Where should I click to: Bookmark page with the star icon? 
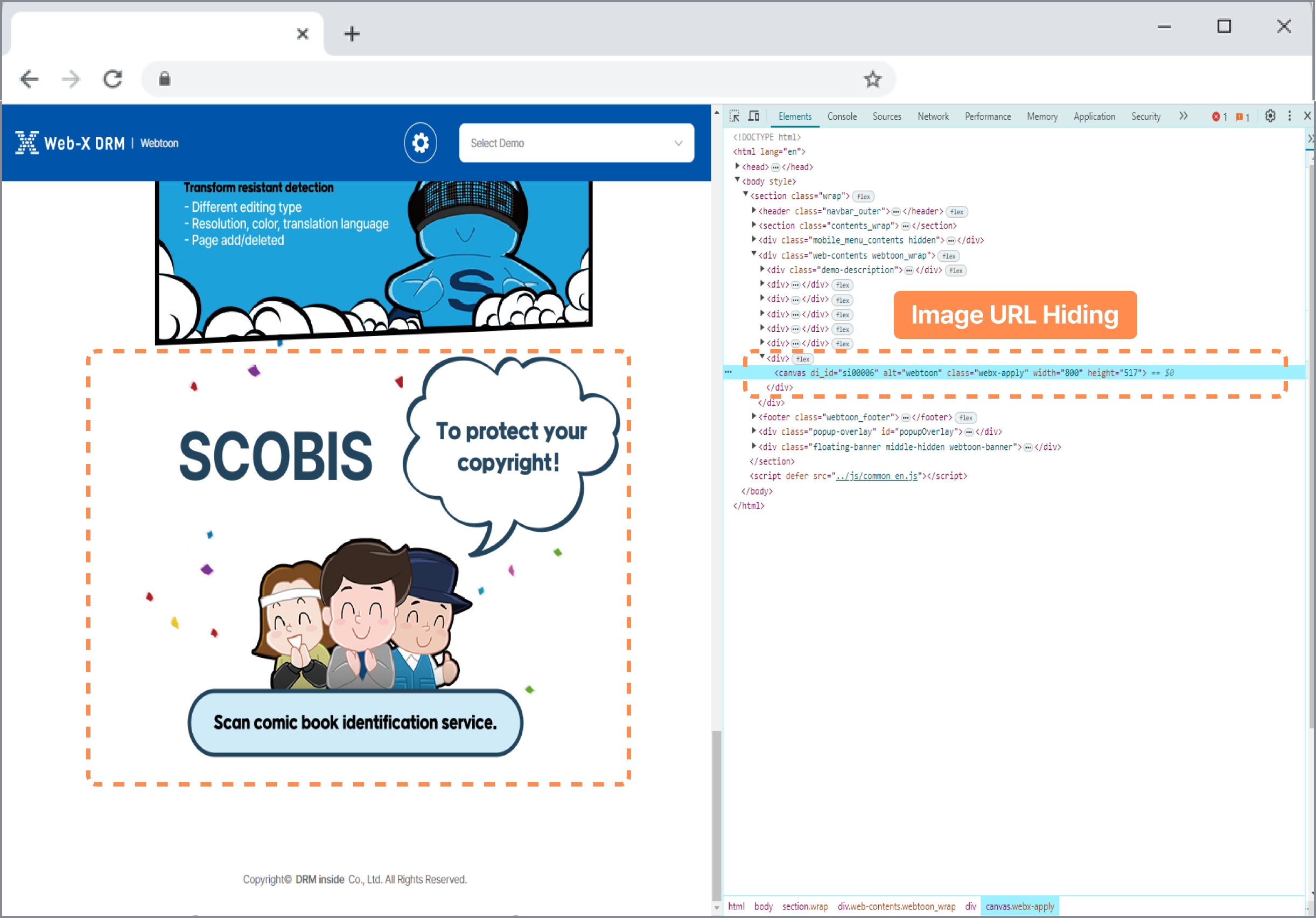tap(872, 79)
